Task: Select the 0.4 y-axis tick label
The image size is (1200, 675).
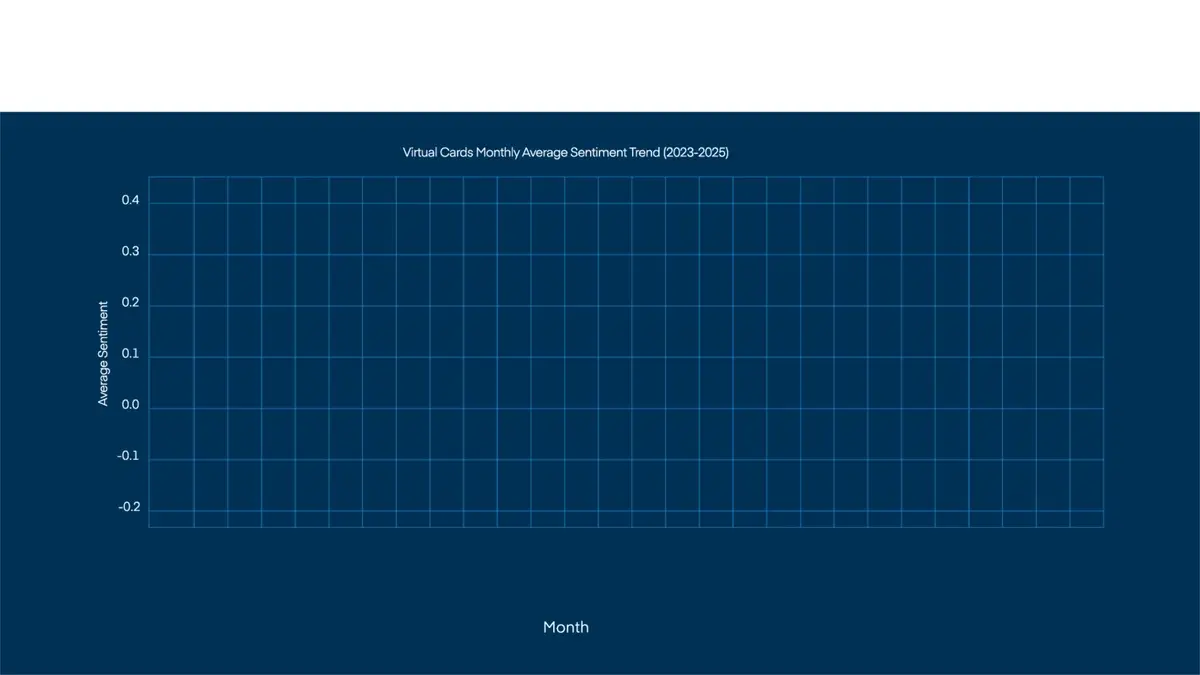Action: pyautogui.click(x=130, y=202)
